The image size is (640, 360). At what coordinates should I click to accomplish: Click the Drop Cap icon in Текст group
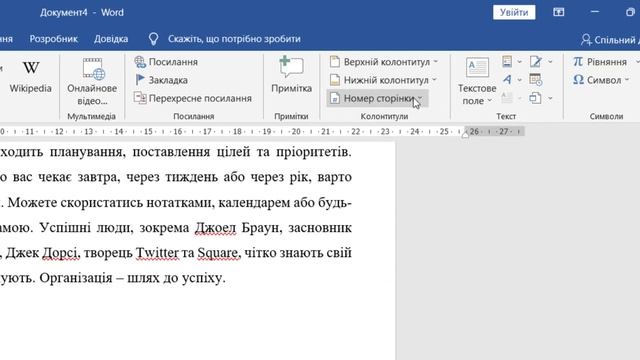(507, 98)
